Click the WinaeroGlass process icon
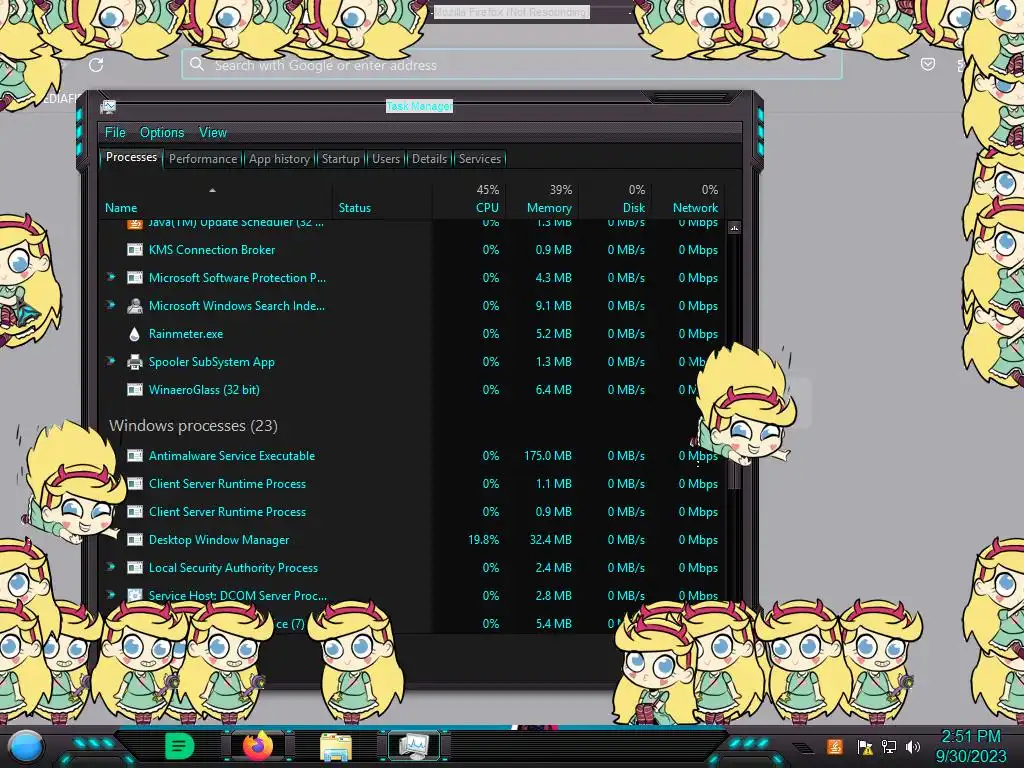 [135, 390]
